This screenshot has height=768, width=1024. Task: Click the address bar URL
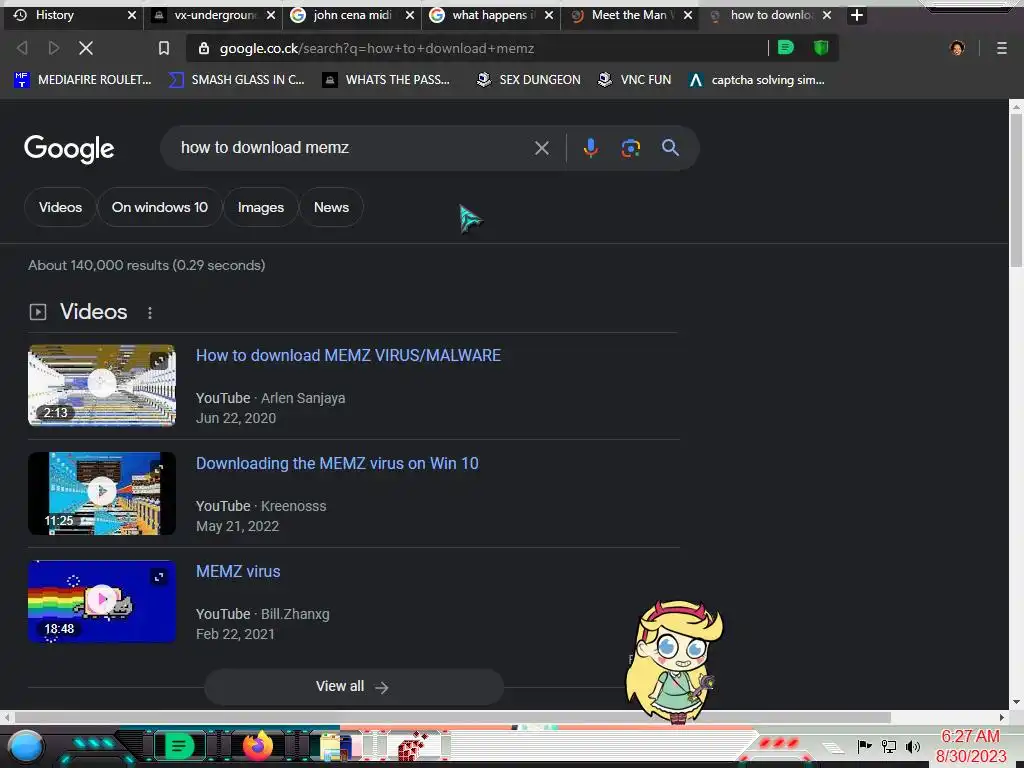point(377,48)
